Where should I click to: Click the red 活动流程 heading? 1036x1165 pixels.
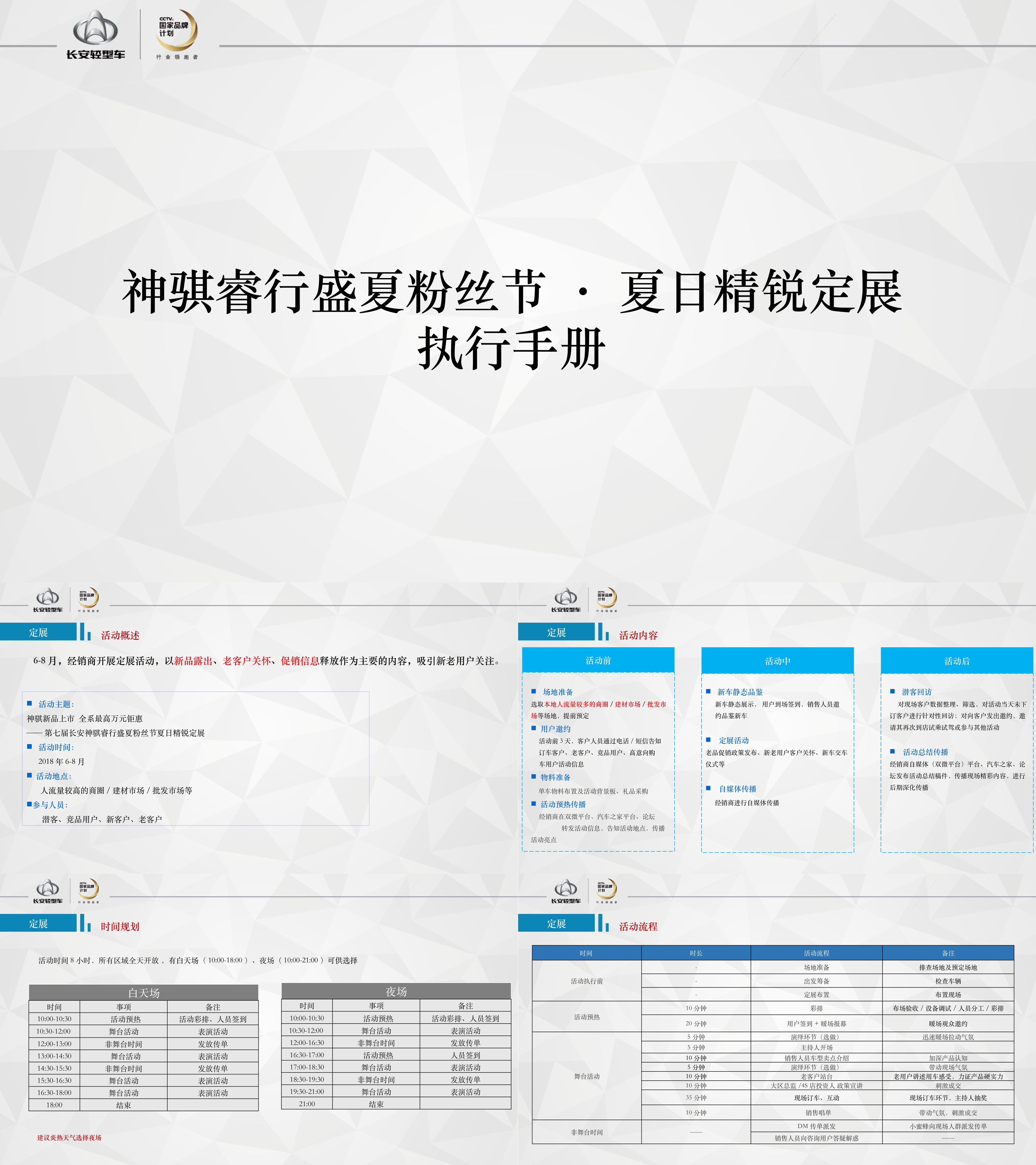(639, 926)
